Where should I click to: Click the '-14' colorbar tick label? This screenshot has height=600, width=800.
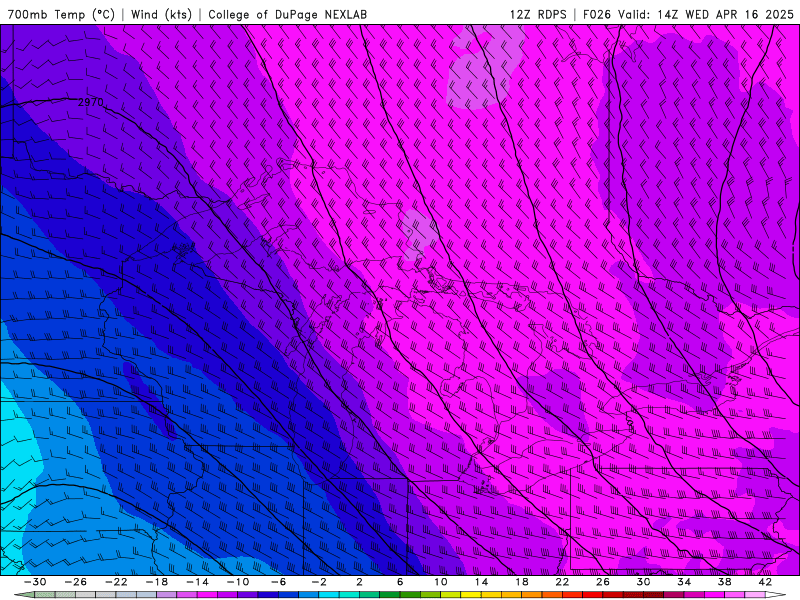point(197,582)
